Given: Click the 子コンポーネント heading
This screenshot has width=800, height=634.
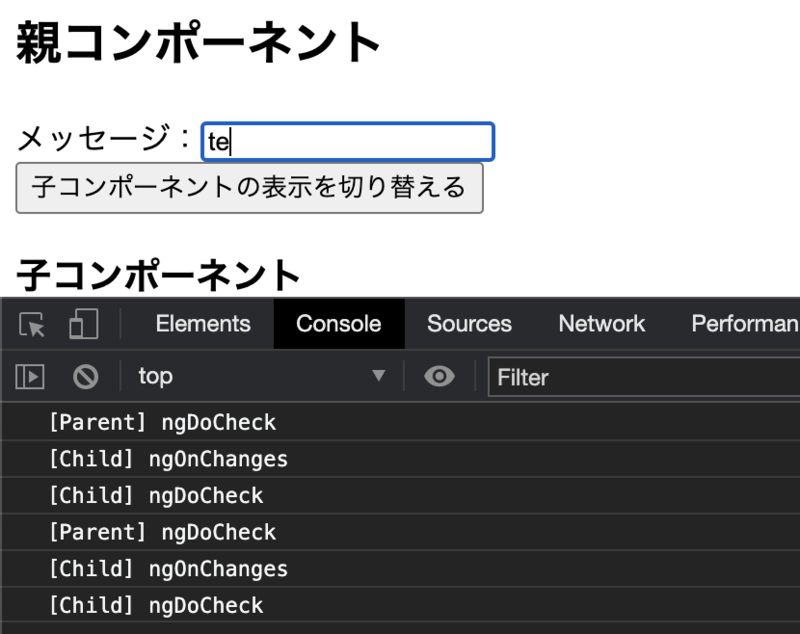Looking at the screenshot, I should 158,275.
